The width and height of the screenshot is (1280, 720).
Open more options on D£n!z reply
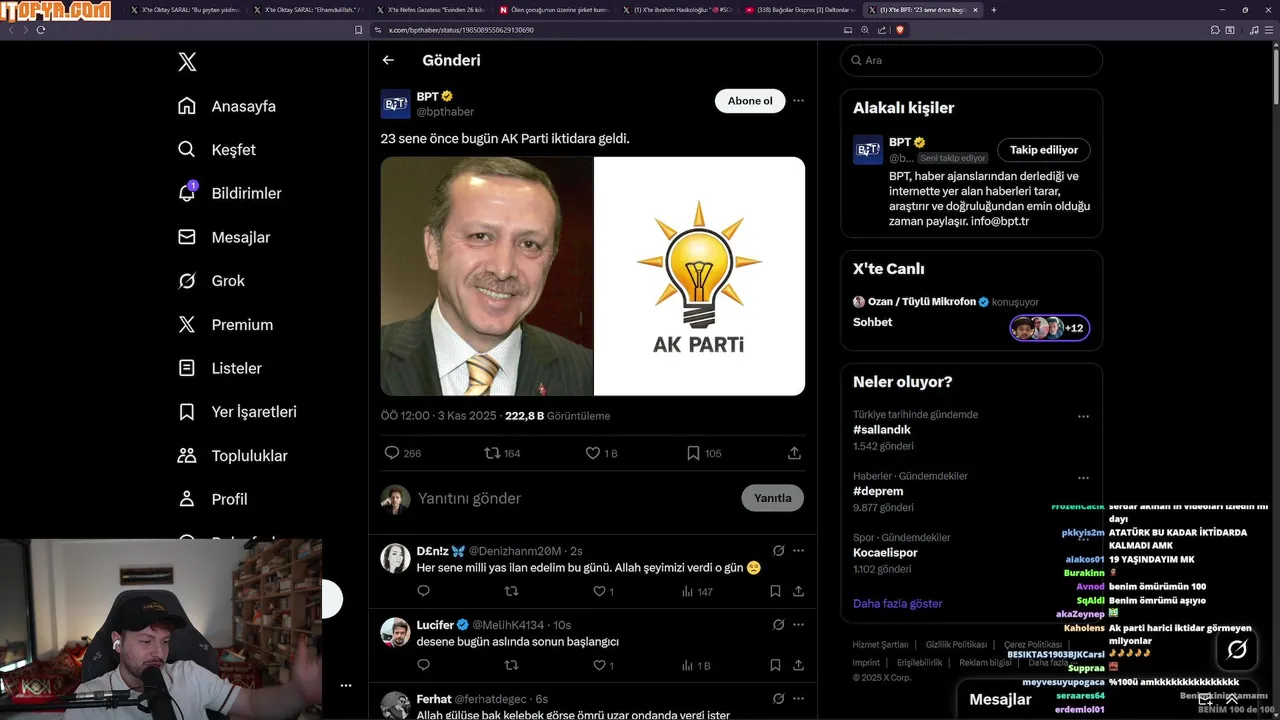[798, 550]
